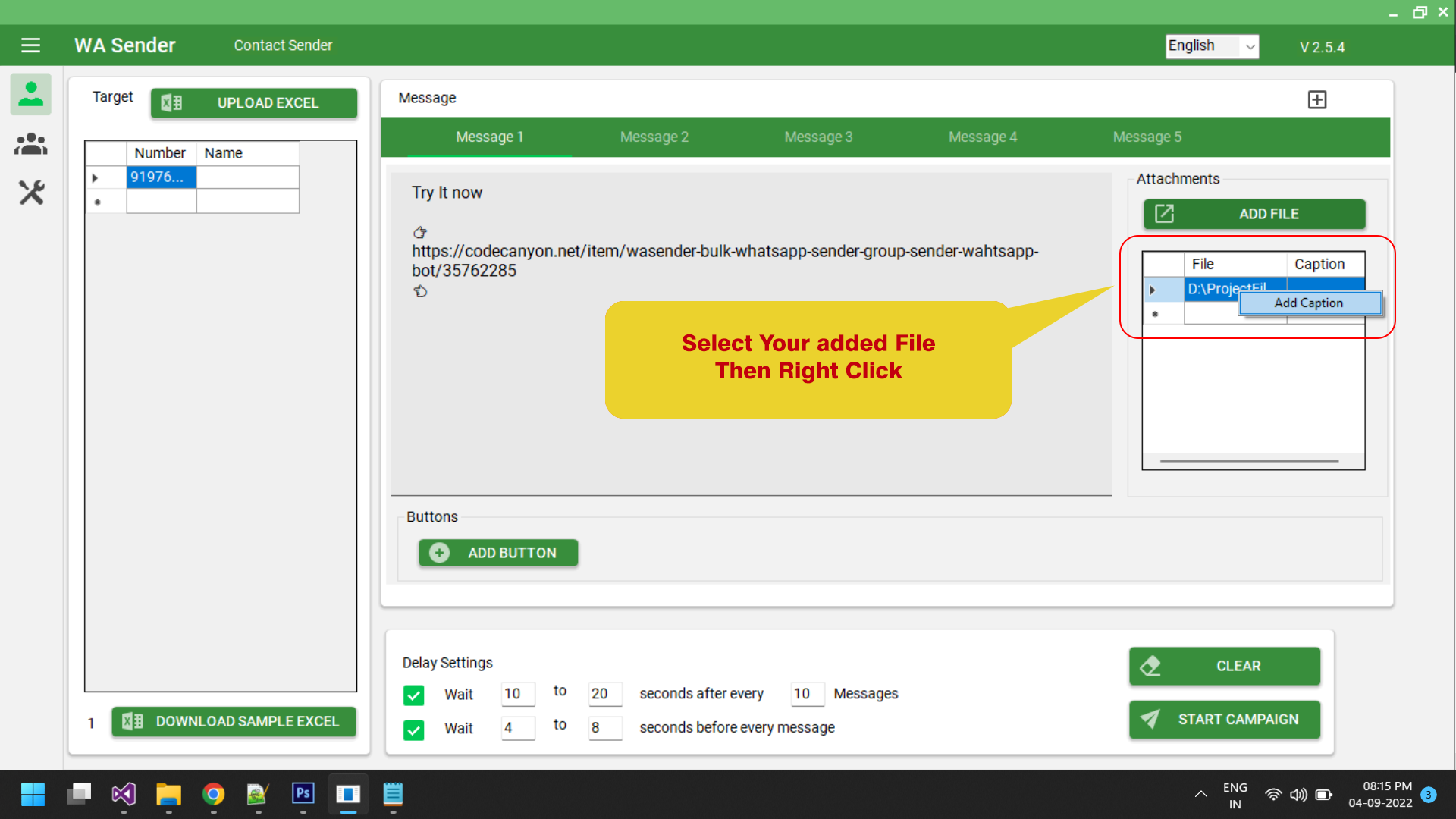Click the attachments horizontal scrollbar
Screen dimensions: 1456x819
point(1248,461)
